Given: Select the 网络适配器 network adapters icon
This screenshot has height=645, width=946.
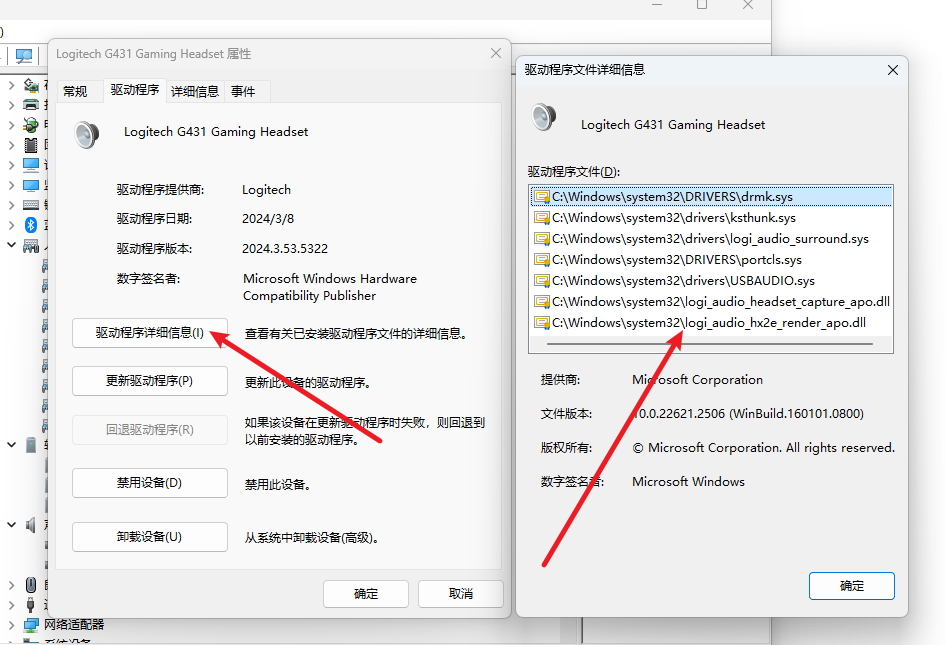Looking at the screenshot, I should tap(31, 625).
